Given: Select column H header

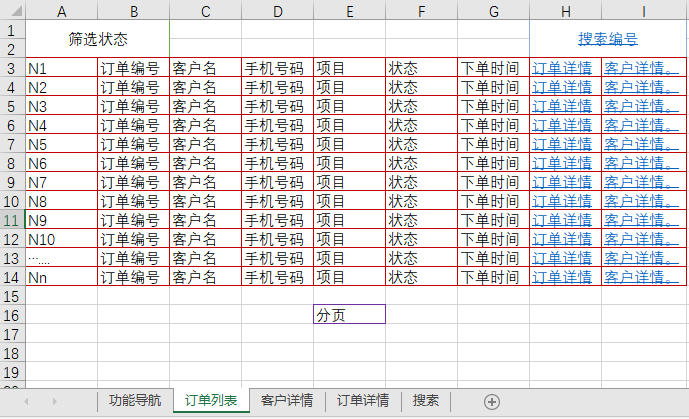Looking at the screenshot, I should pyautogui.click(x=565, y=11).
